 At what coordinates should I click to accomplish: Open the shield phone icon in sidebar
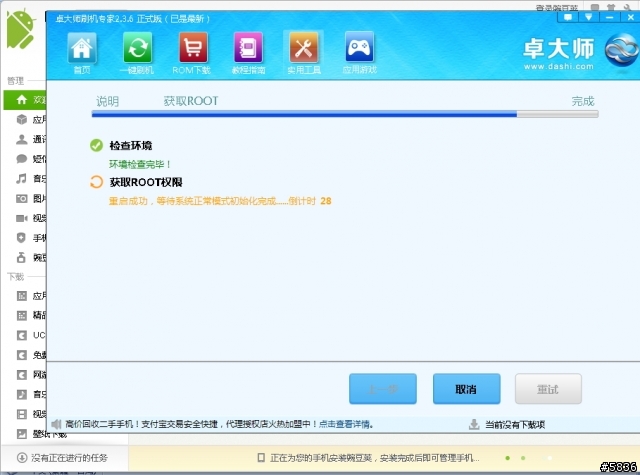point(21,238)
